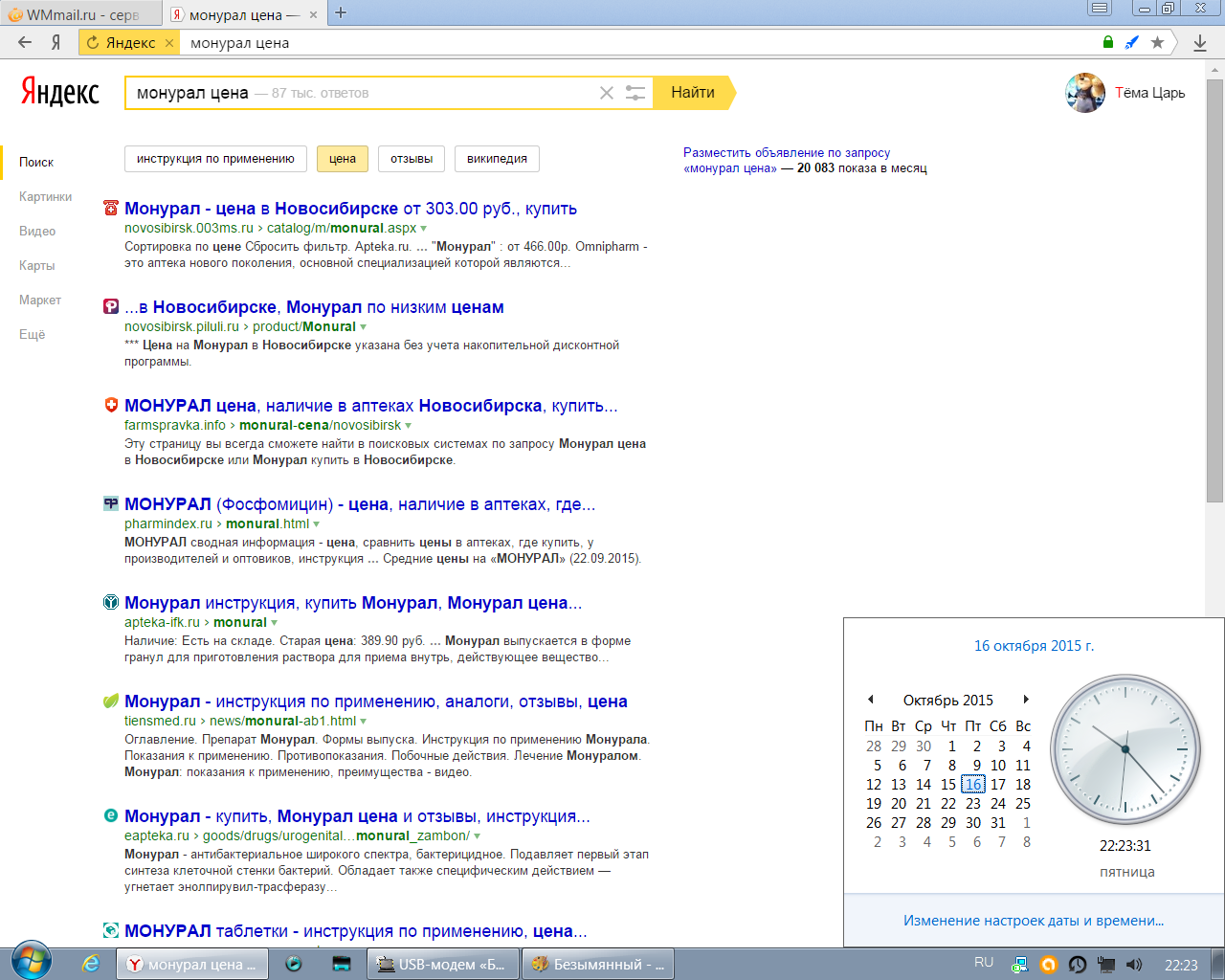Click the favicon of the 003ms.ru result

point(111,208)
